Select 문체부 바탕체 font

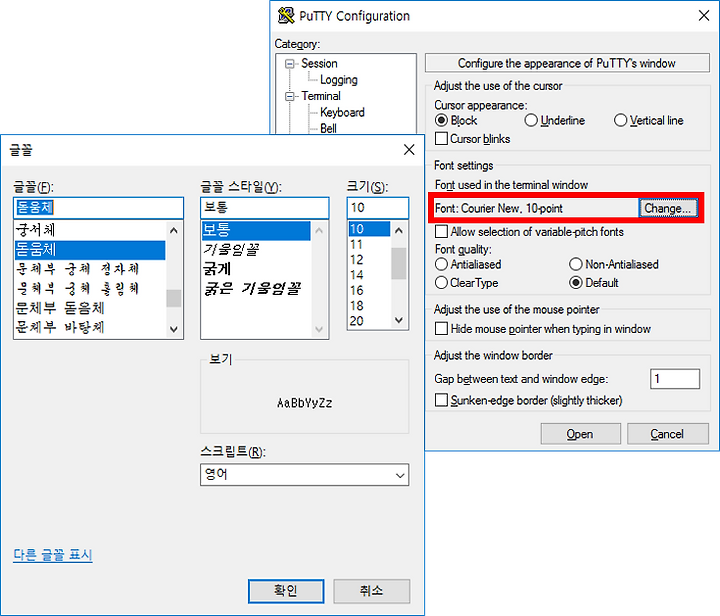click(90, 327)
